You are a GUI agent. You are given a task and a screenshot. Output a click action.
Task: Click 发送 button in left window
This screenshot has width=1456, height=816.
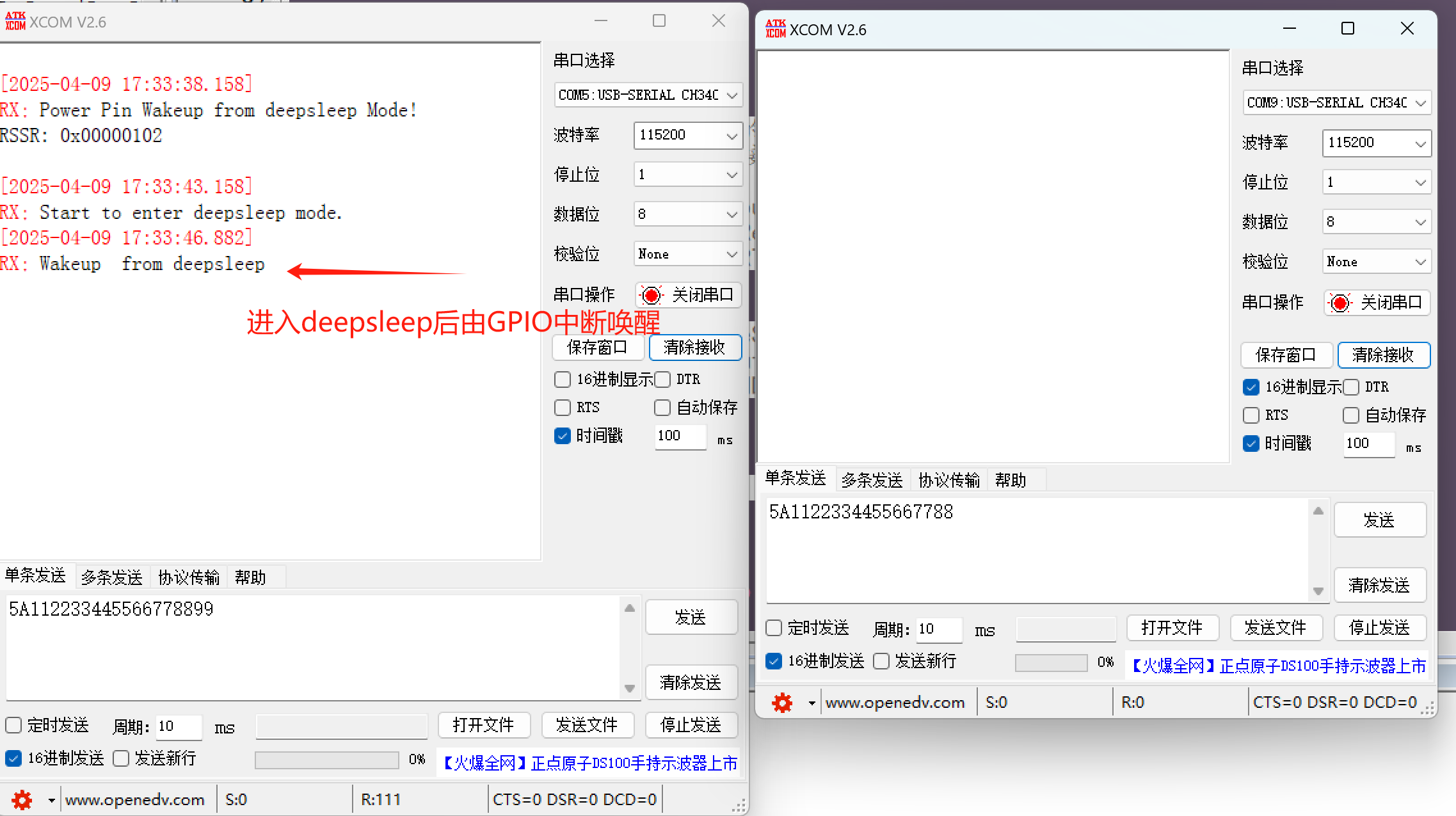[x=691, y=617]
